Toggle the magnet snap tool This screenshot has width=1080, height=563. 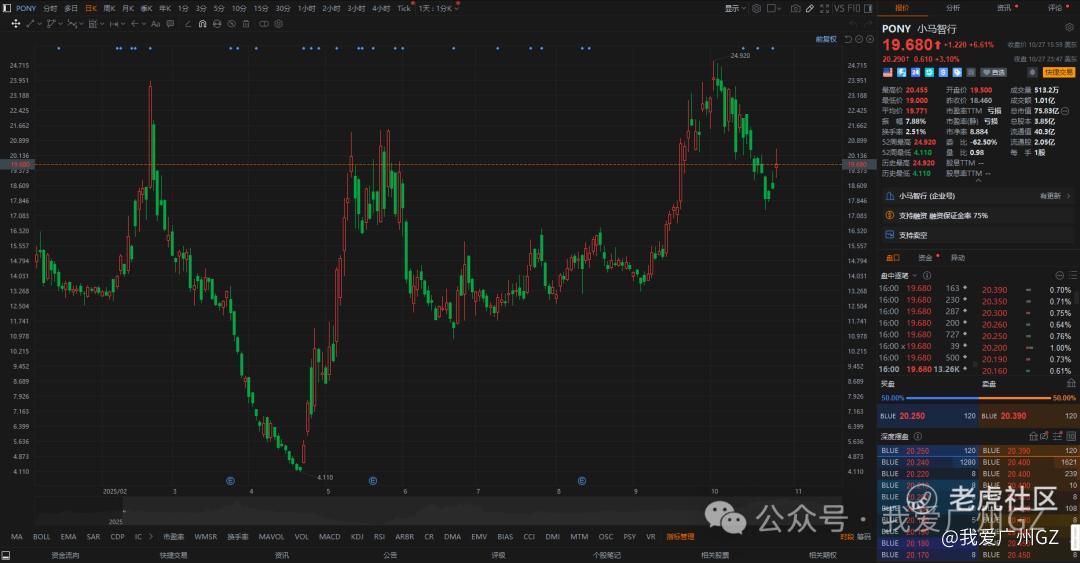coord(202,23)
